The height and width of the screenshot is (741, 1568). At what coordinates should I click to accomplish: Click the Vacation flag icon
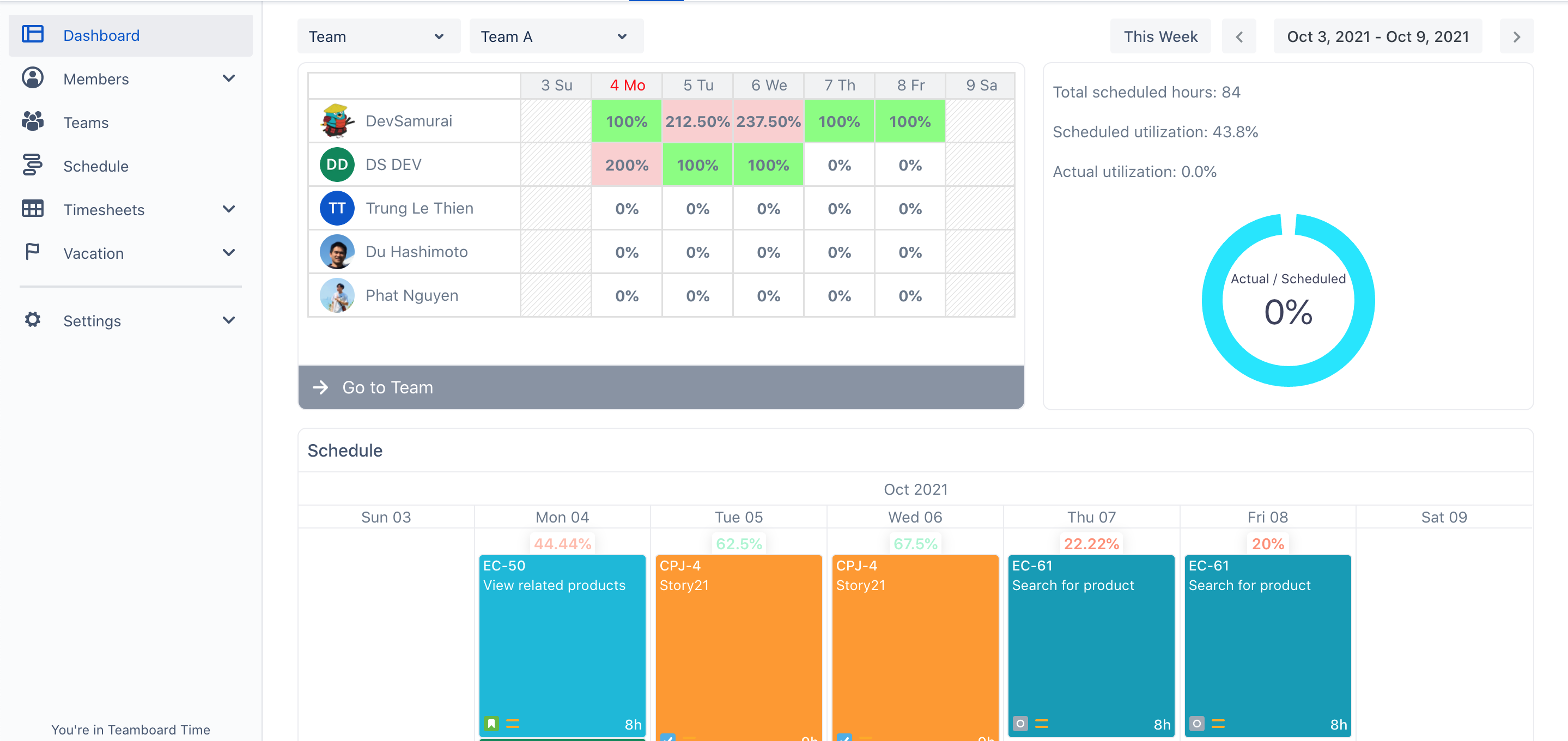click(x=32, y=253)
